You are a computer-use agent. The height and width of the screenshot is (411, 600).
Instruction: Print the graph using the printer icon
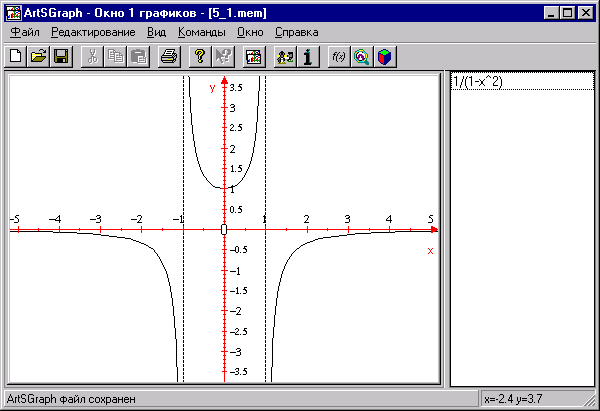tap(169, 57)
